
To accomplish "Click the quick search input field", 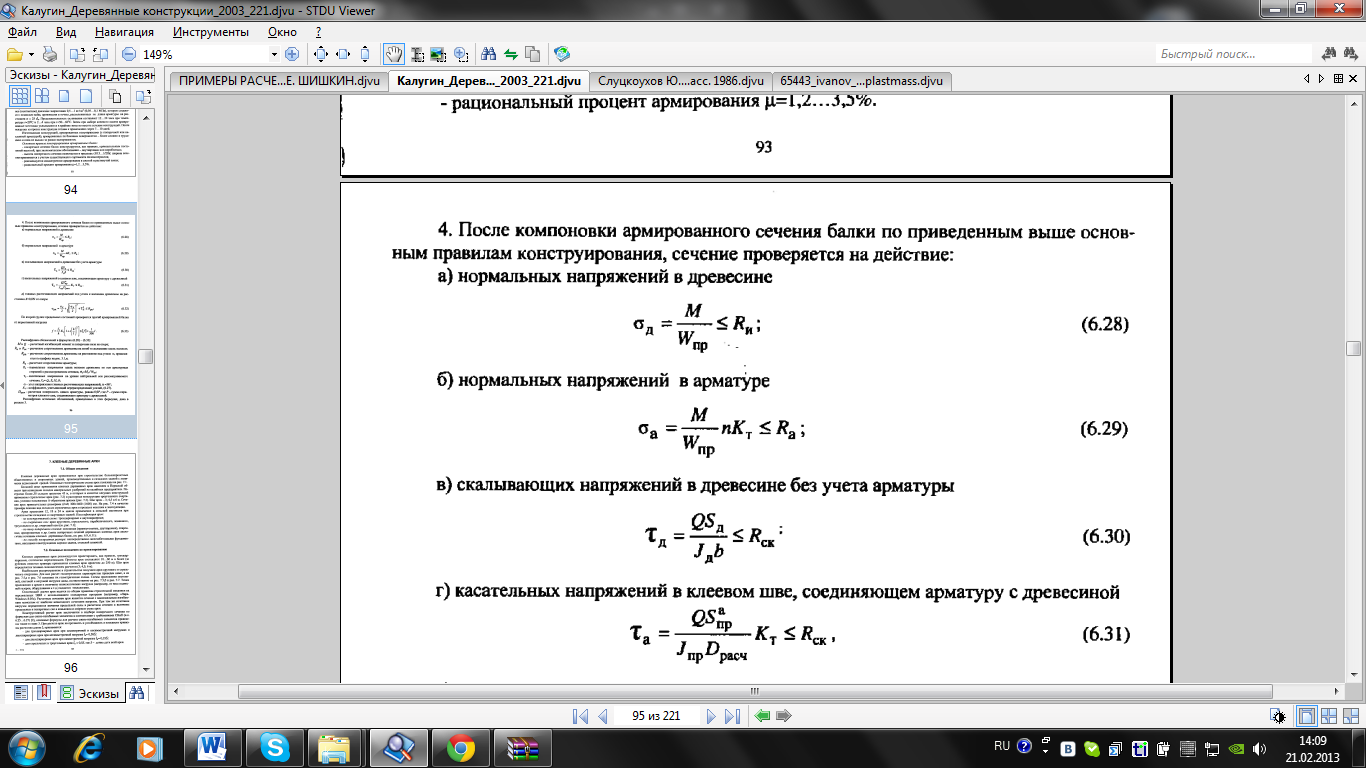I will pos(1234,54).
